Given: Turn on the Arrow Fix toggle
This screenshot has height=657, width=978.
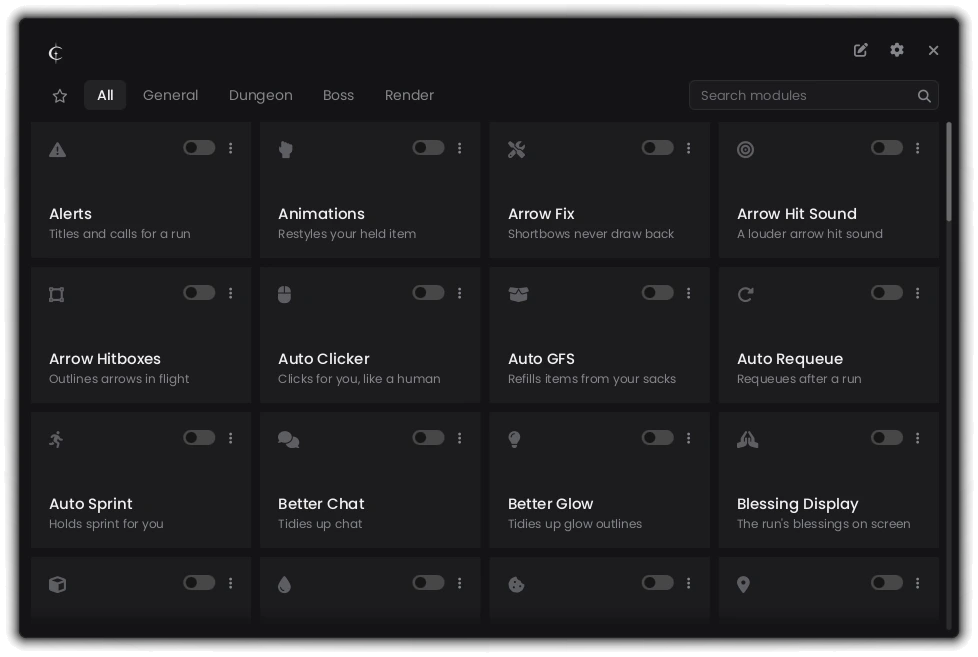Looking at the screenshot, I should [x=658, y=148].
